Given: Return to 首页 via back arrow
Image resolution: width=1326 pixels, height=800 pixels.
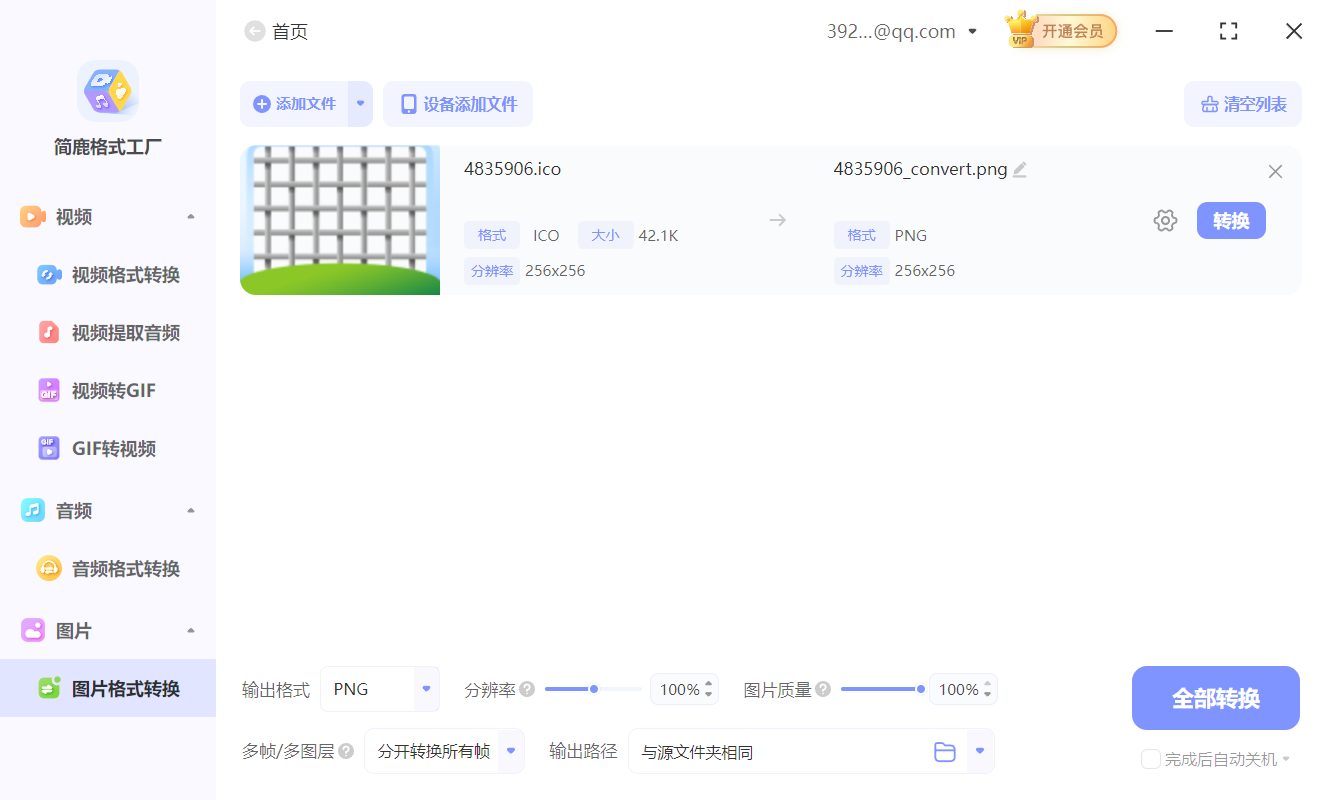Looking at the screenshot, I should point(254,31).
